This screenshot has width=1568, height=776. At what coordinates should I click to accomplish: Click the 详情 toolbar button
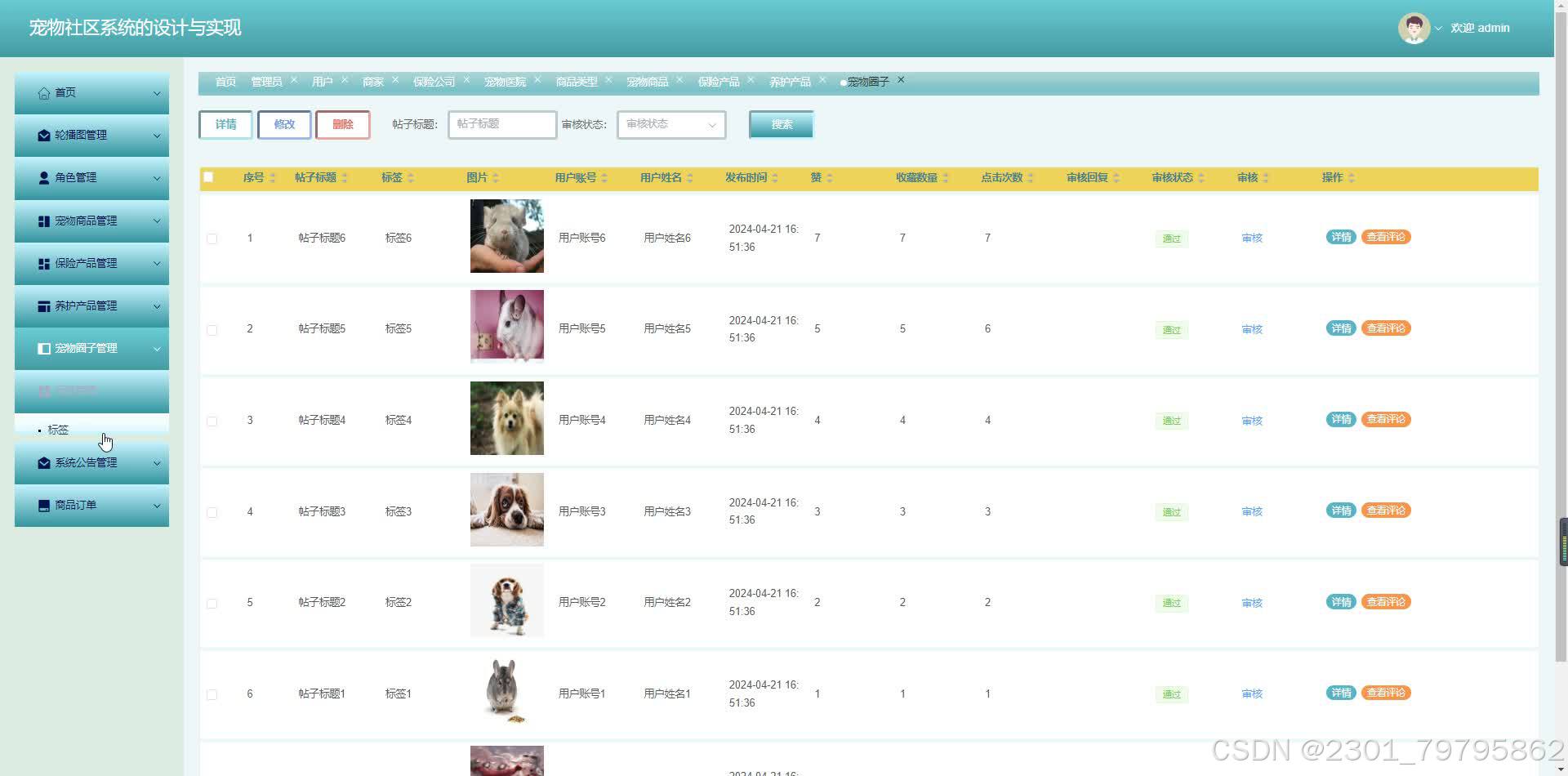point(225,125)
